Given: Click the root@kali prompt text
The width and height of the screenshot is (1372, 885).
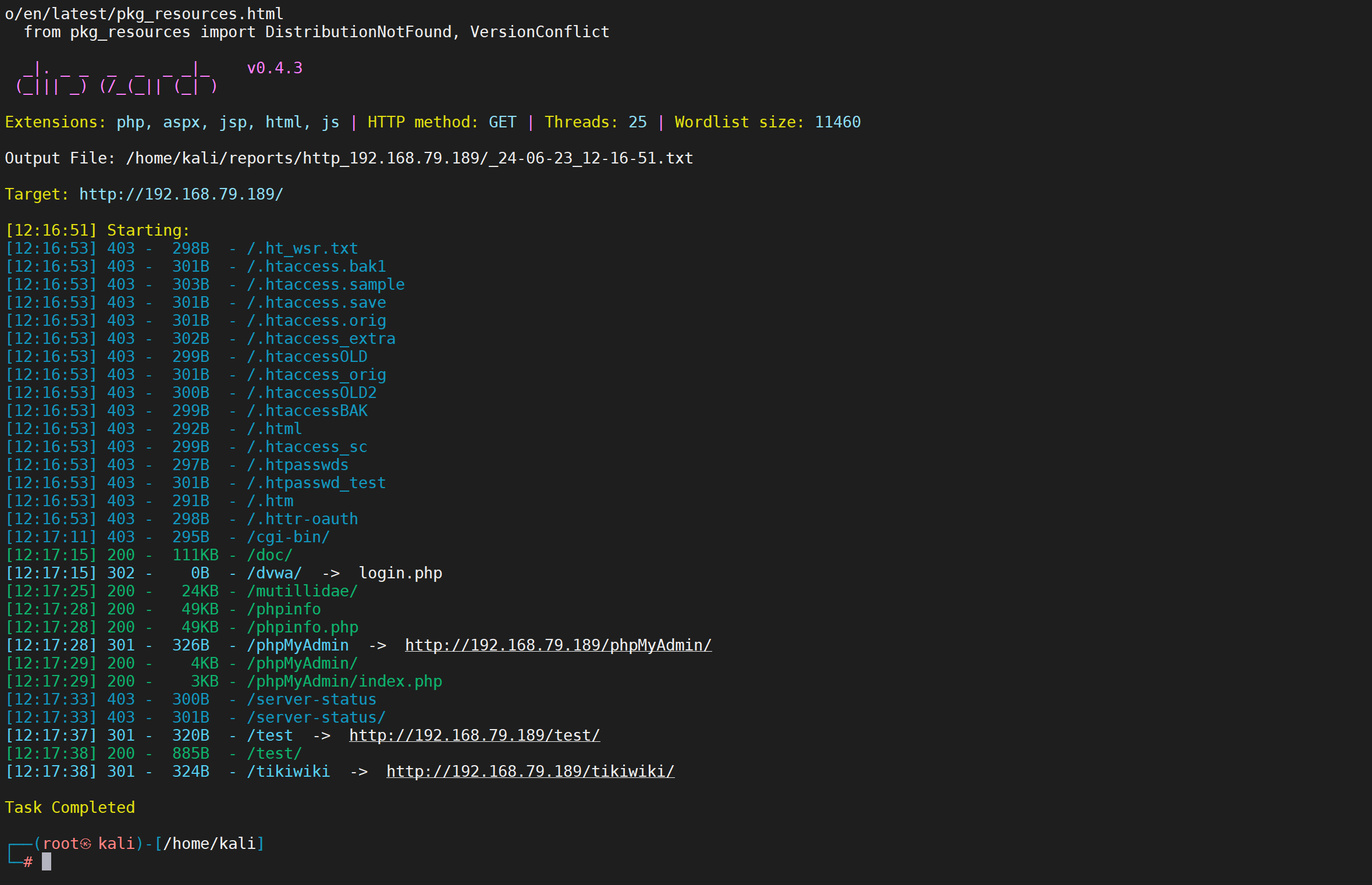Looking at the screenshot, I should tap(88, 844).
